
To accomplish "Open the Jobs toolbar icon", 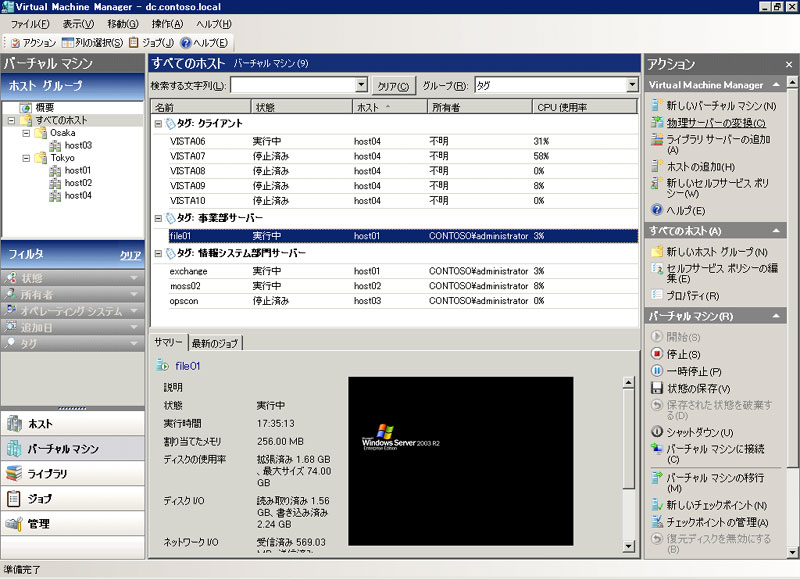I will pyautogui.click(x=134, y=42).
